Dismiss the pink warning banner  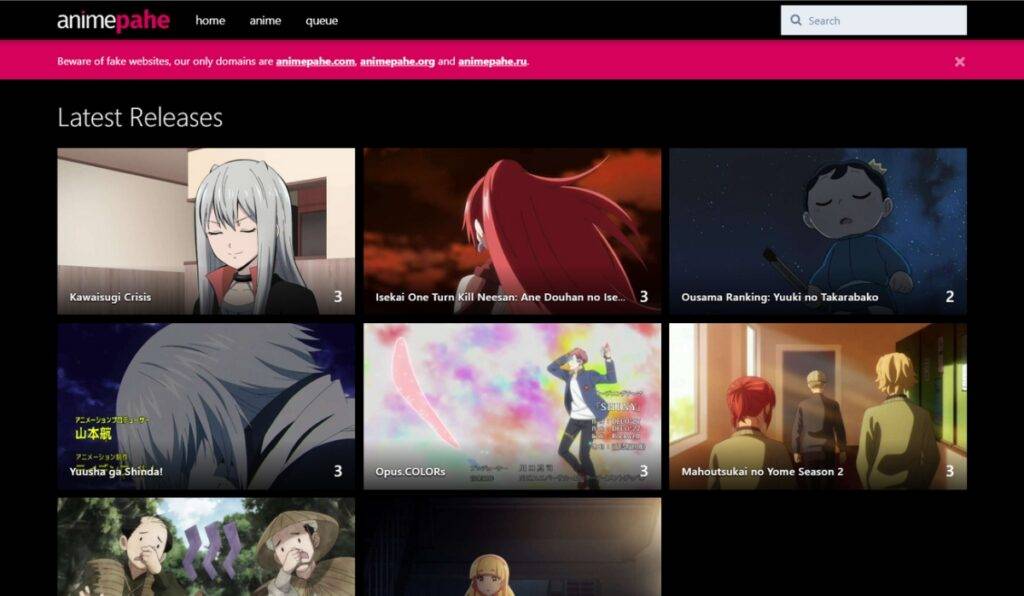959,61
